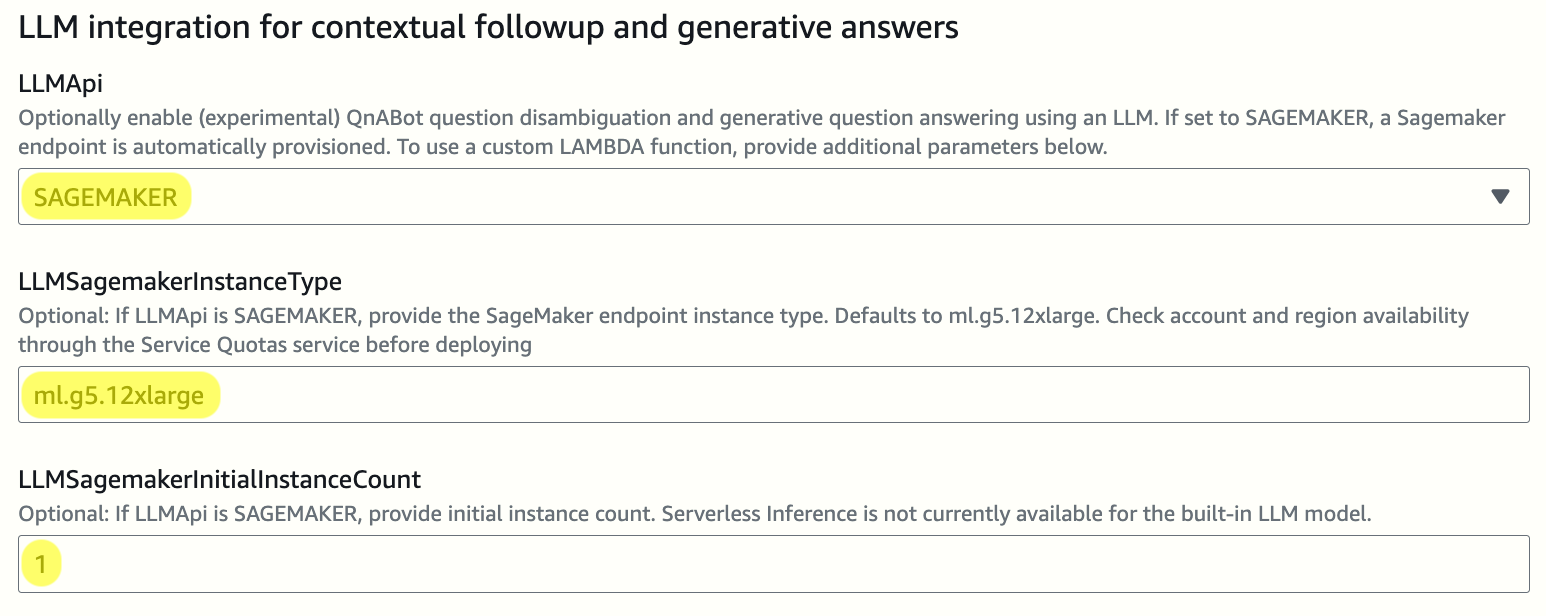Click the LLM integration section heading

click(x=489, y=27)
